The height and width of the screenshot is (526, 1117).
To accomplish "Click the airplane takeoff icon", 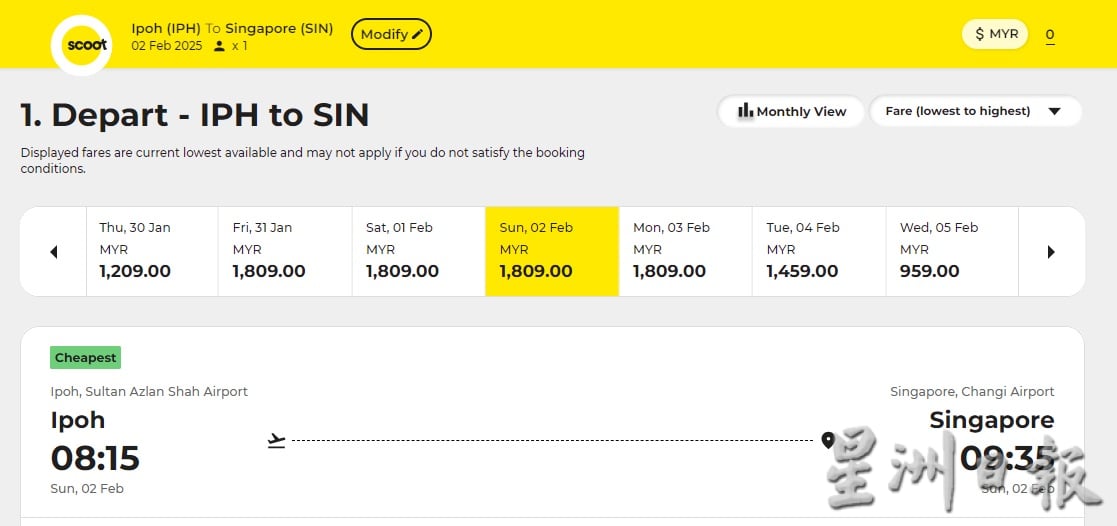I will pyautogui.click(x=276, y=440).
